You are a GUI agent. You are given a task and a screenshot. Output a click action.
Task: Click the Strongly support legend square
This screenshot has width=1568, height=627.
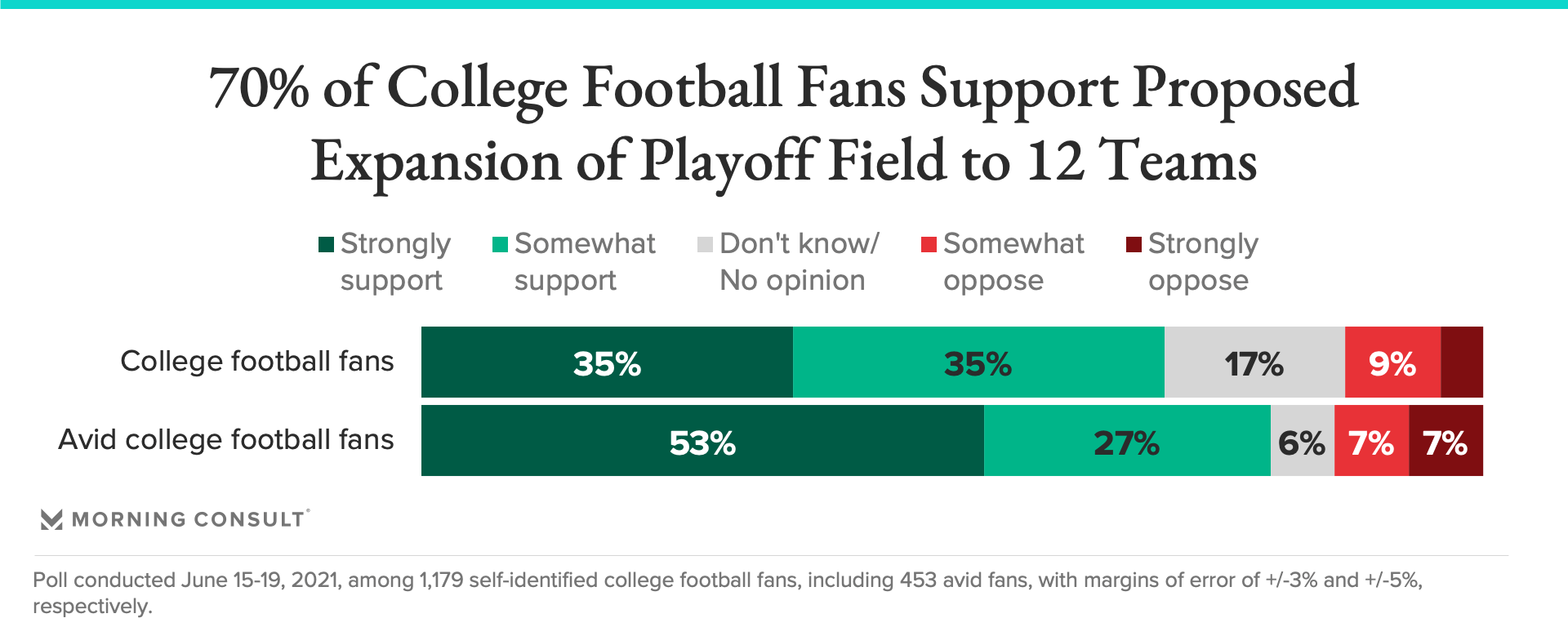[326, 245]
